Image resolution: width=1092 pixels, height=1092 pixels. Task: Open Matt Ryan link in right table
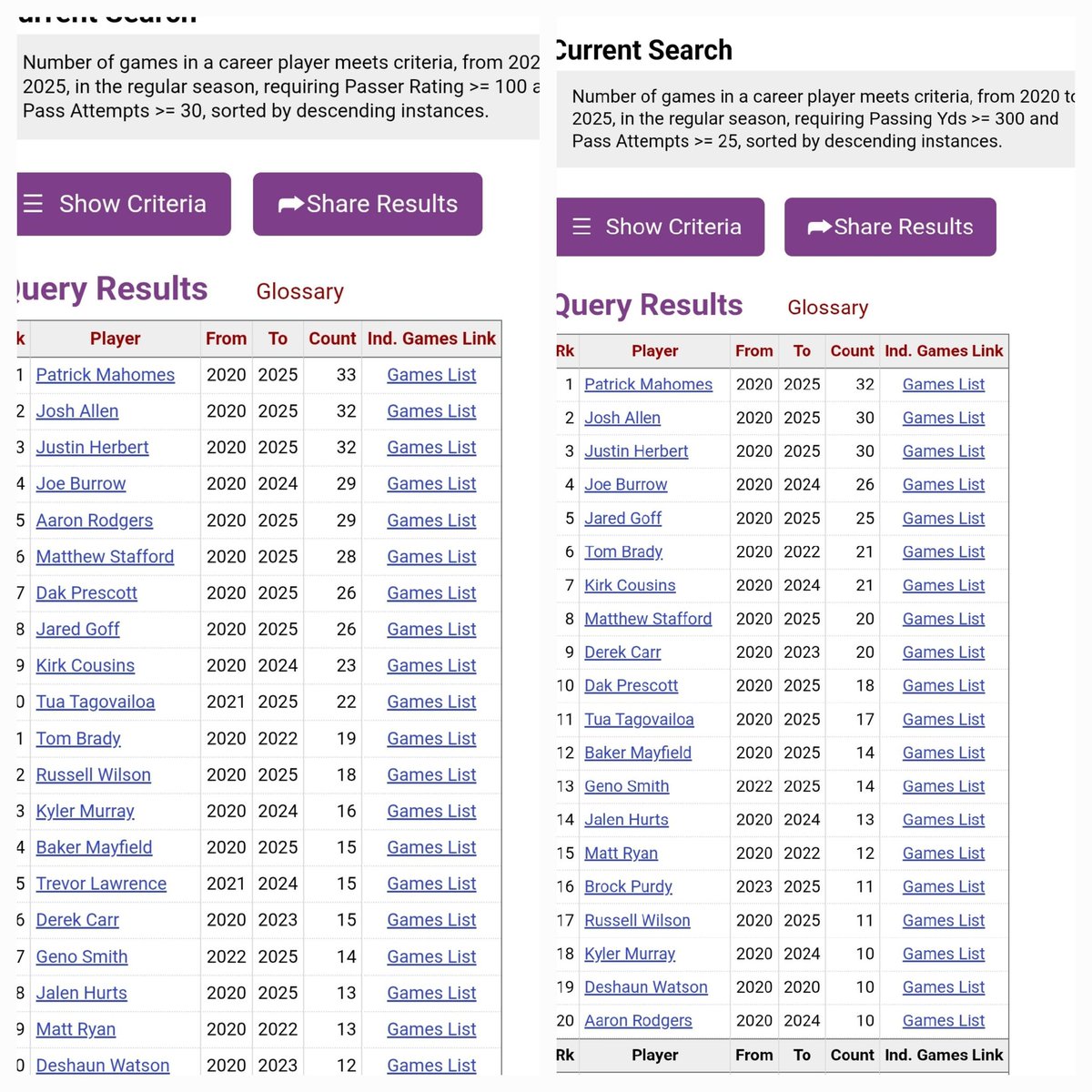click(x=621, y=854)
